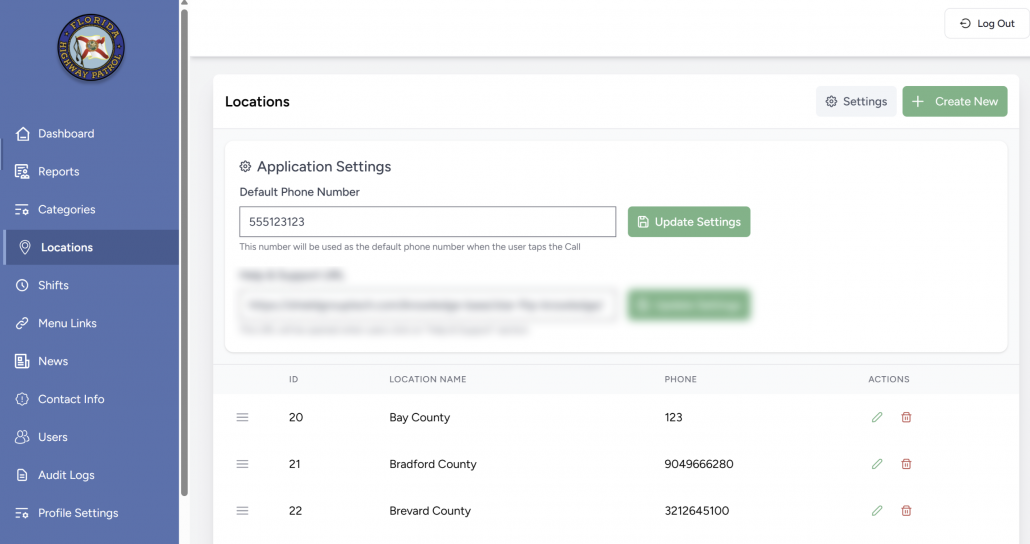
Task: Select Users in the sidebar
Action: 52,437
